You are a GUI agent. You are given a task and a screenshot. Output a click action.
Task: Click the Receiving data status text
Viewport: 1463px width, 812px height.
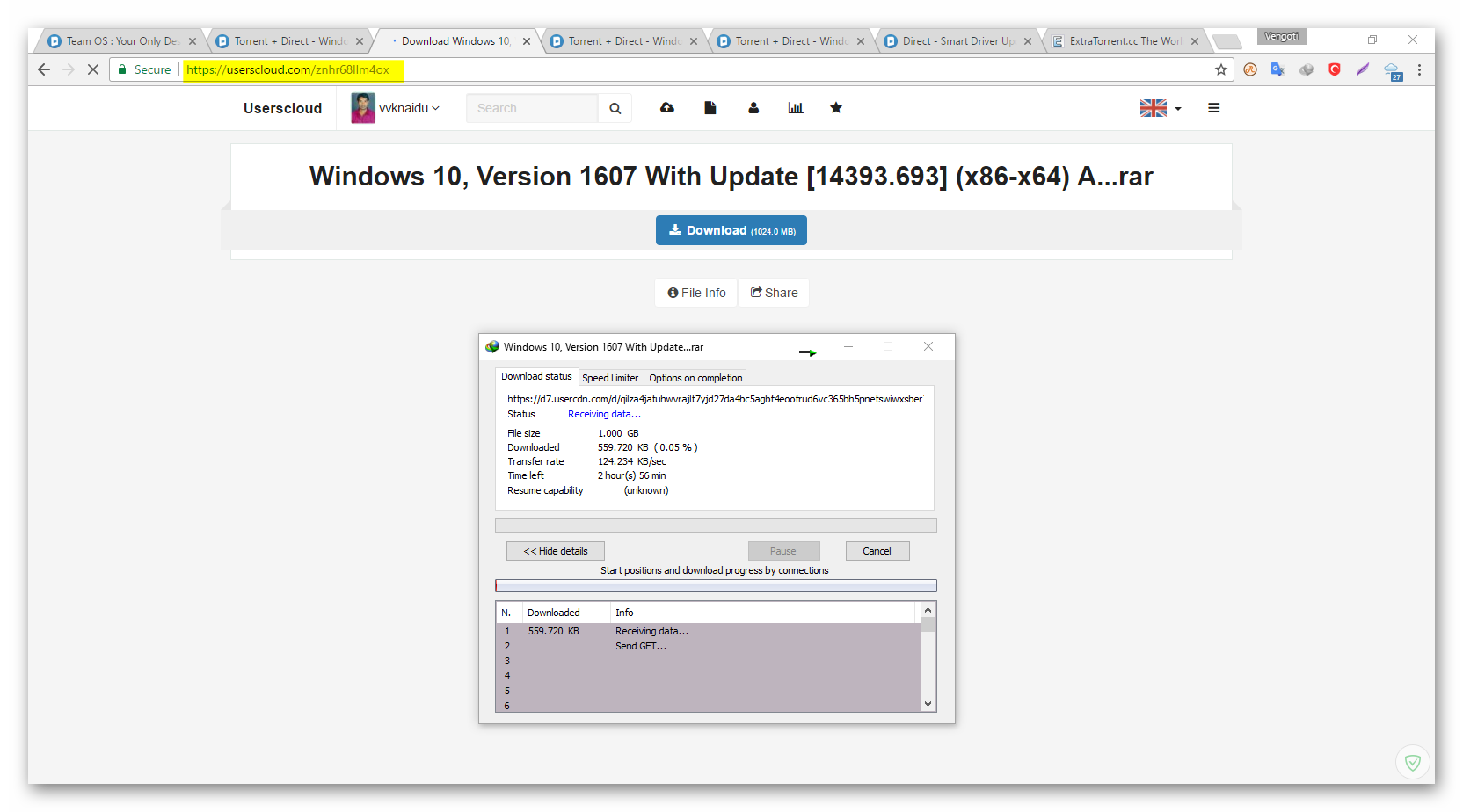click(x=604, y=414)
